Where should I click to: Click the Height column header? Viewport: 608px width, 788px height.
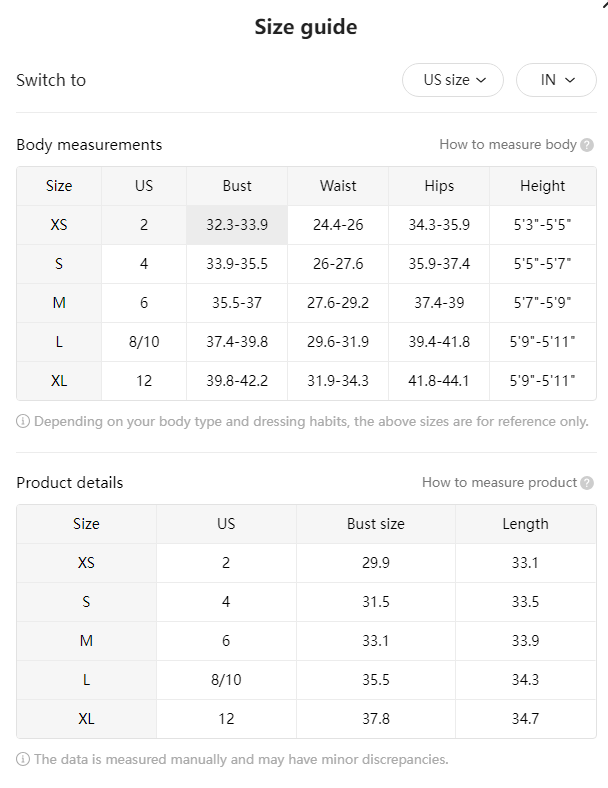(x=543, y=186)
